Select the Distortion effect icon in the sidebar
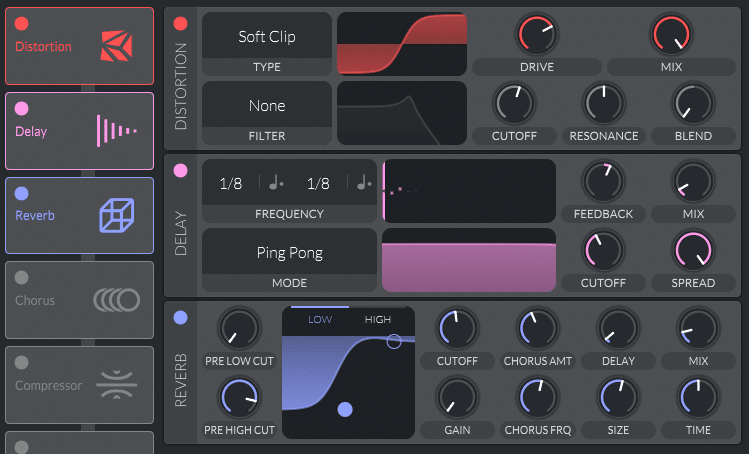749x454 pixels. (x=116, y=46)
